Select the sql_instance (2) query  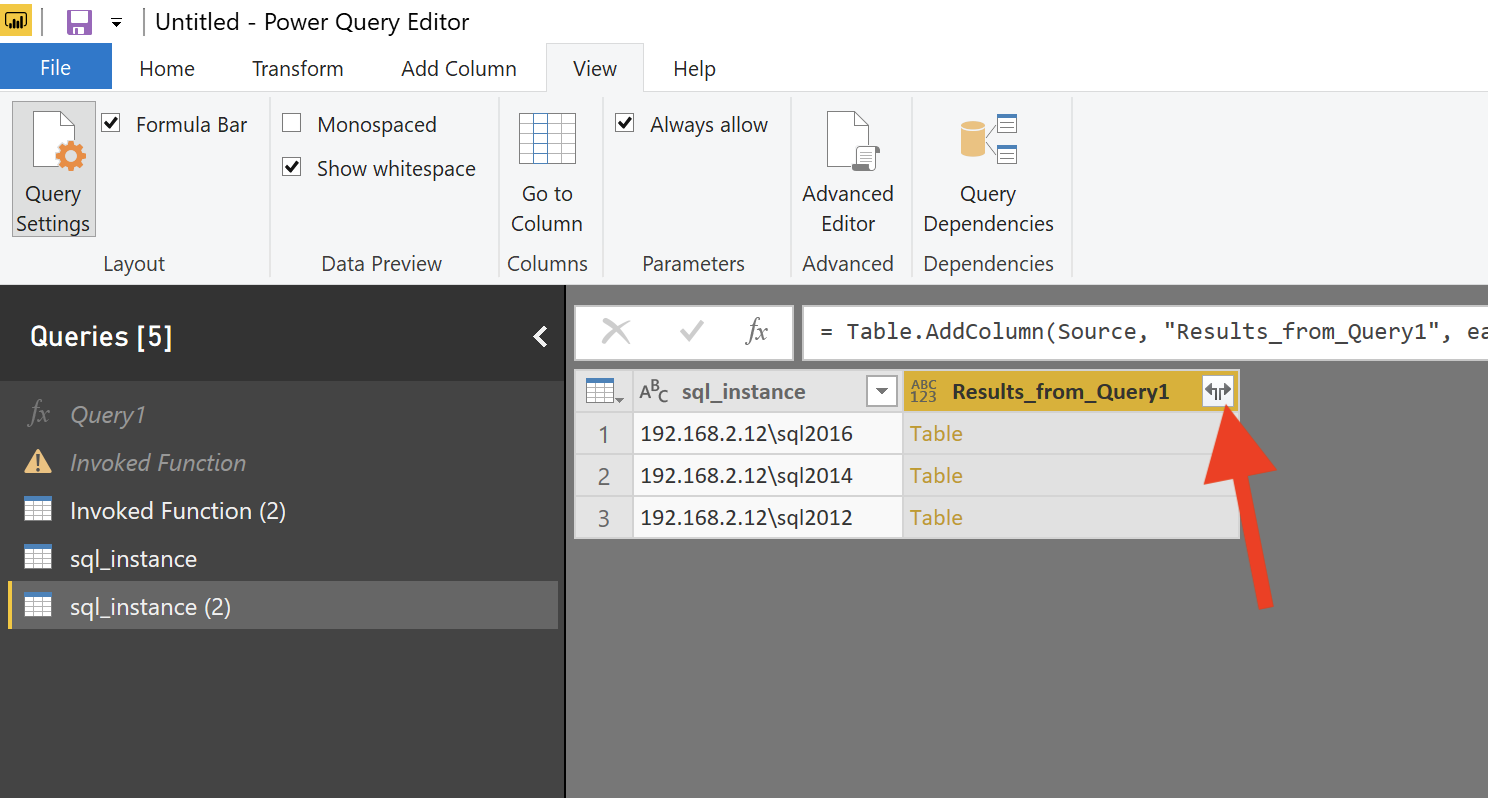coord(282,607)
